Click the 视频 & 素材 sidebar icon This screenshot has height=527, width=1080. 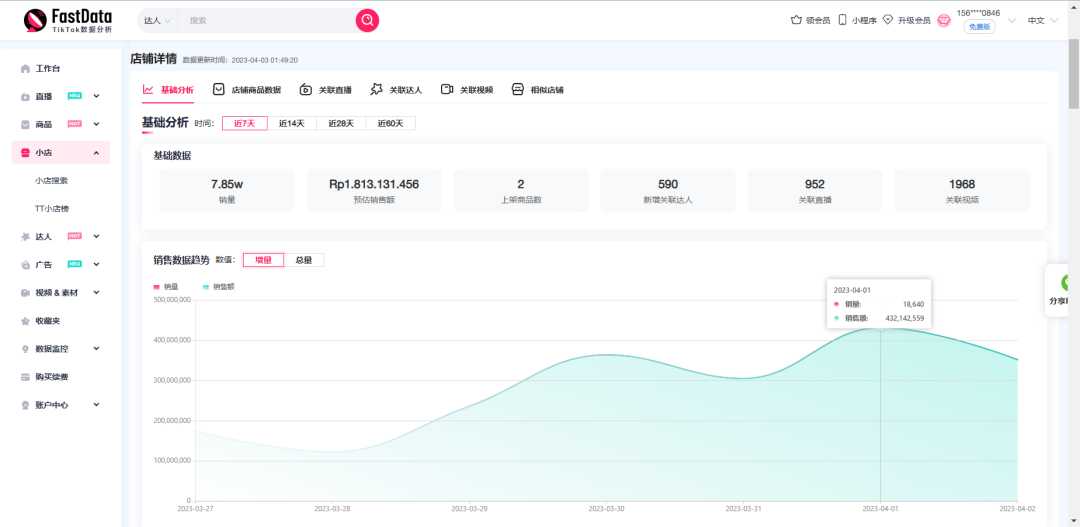coord(25,293)
